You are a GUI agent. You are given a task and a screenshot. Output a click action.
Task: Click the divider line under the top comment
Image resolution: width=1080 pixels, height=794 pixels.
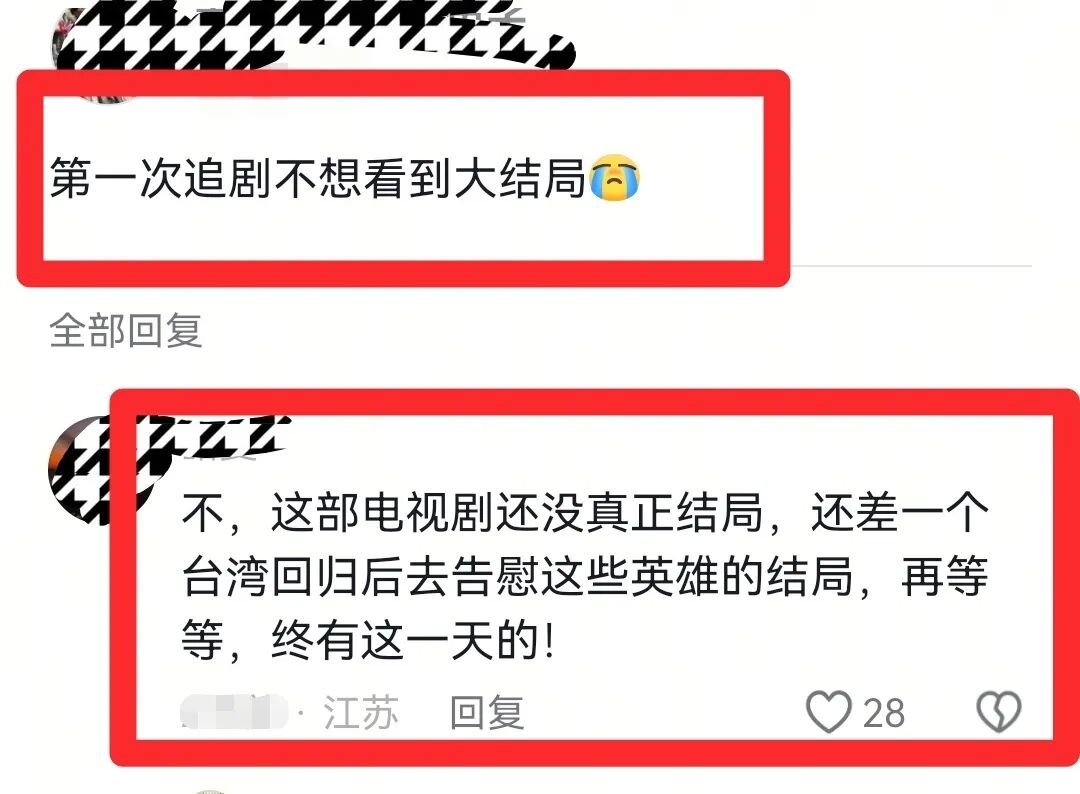click(x=911, y=266)
